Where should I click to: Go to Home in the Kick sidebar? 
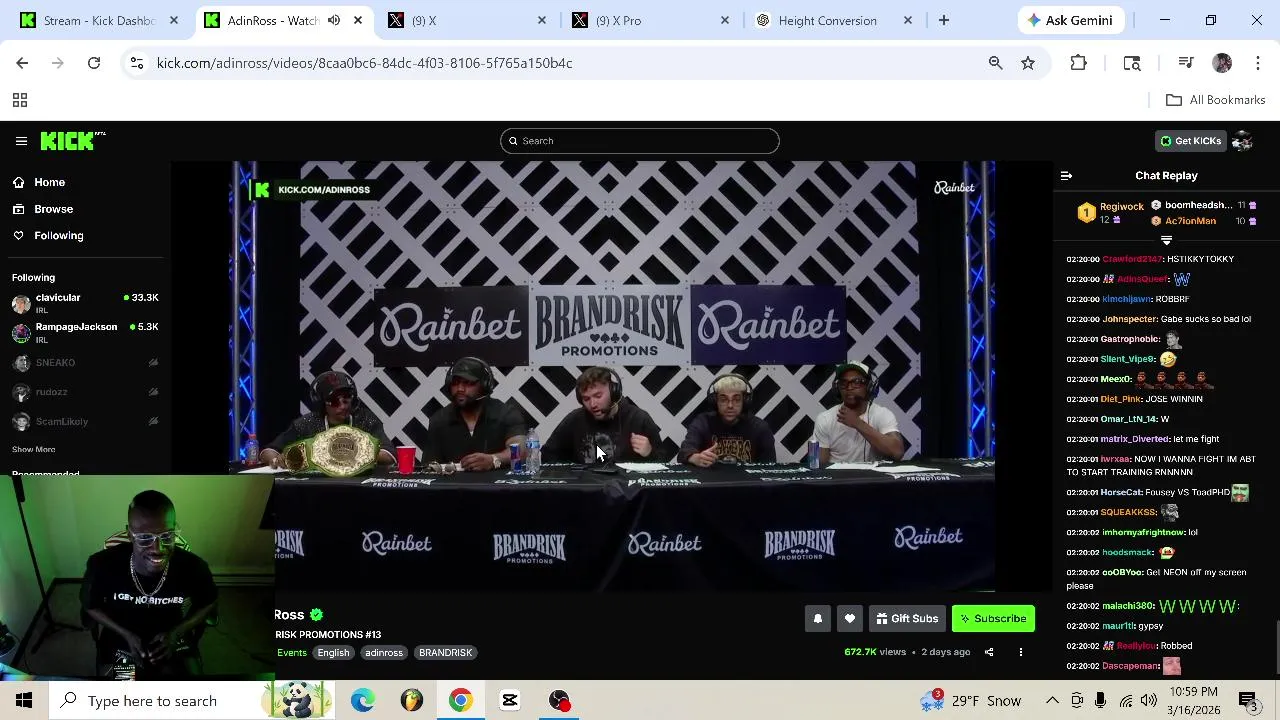(x=49, y=182)
